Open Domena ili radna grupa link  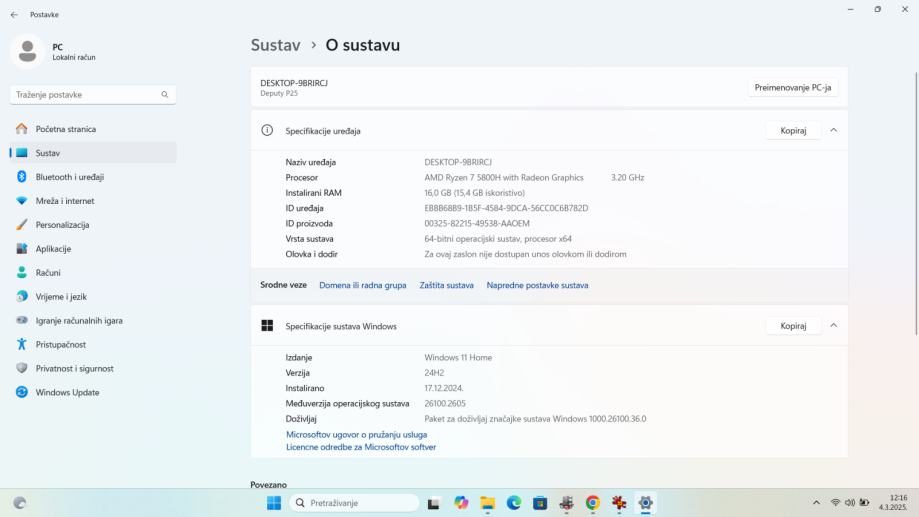(363, 285)
